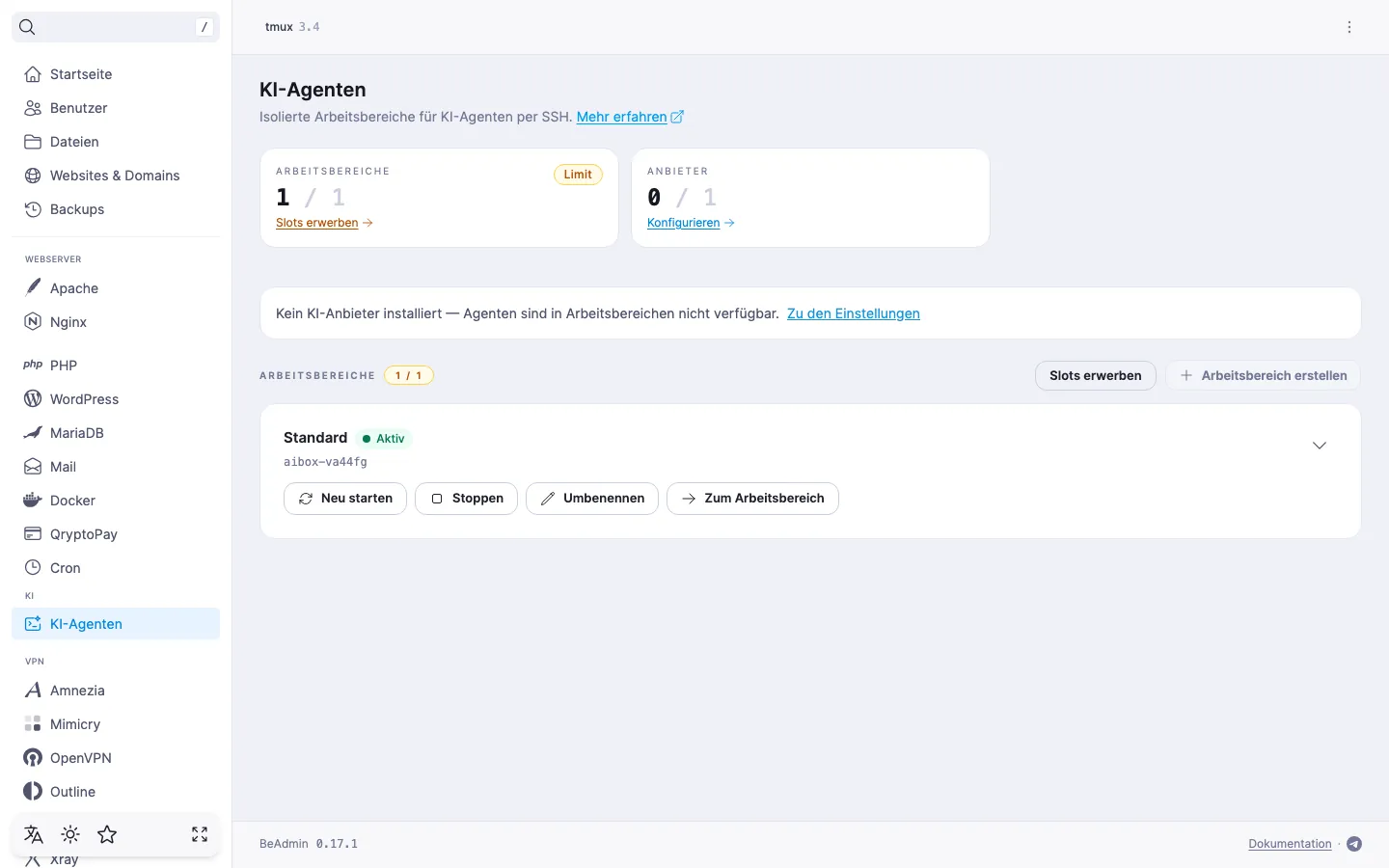The width and height of the screenshot is (1389, 868).
Task: Go to MariaDB section
Action: (116, 433)
